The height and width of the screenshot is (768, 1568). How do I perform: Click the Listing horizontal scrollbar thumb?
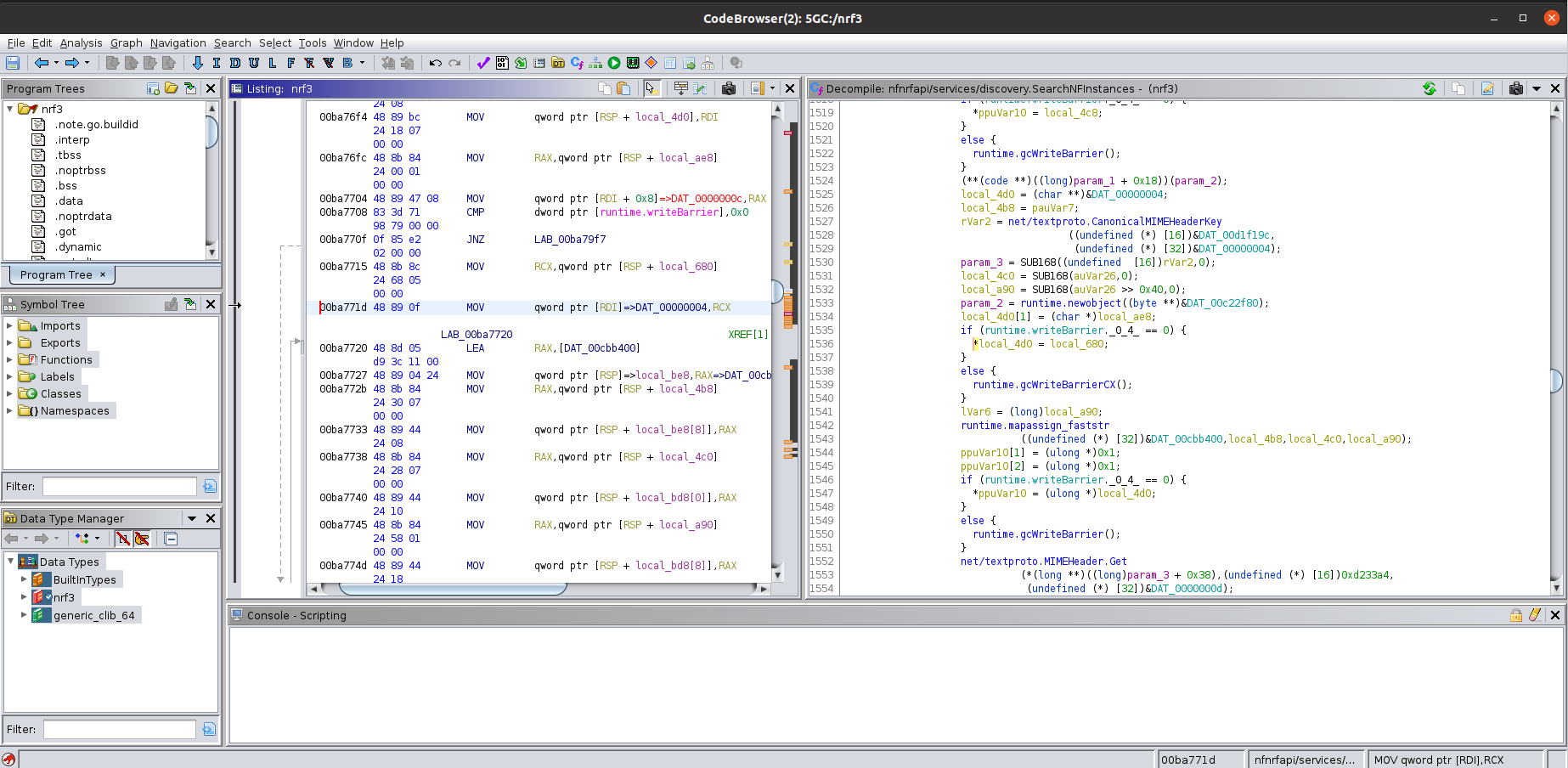(452, 588)
